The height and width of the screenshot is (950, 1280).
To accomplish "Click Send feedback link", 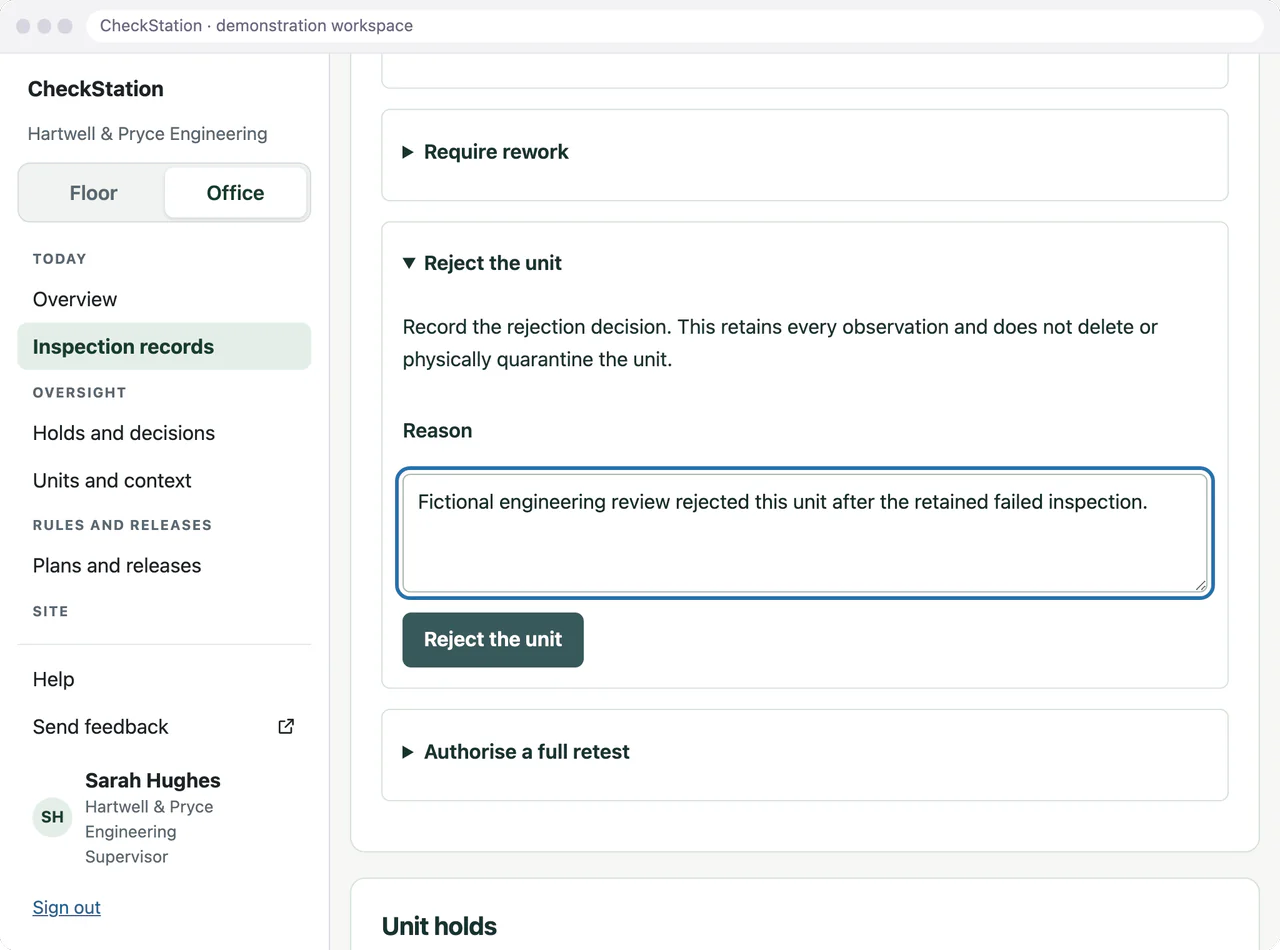I will pyautogui.click(x=164, y=727).
